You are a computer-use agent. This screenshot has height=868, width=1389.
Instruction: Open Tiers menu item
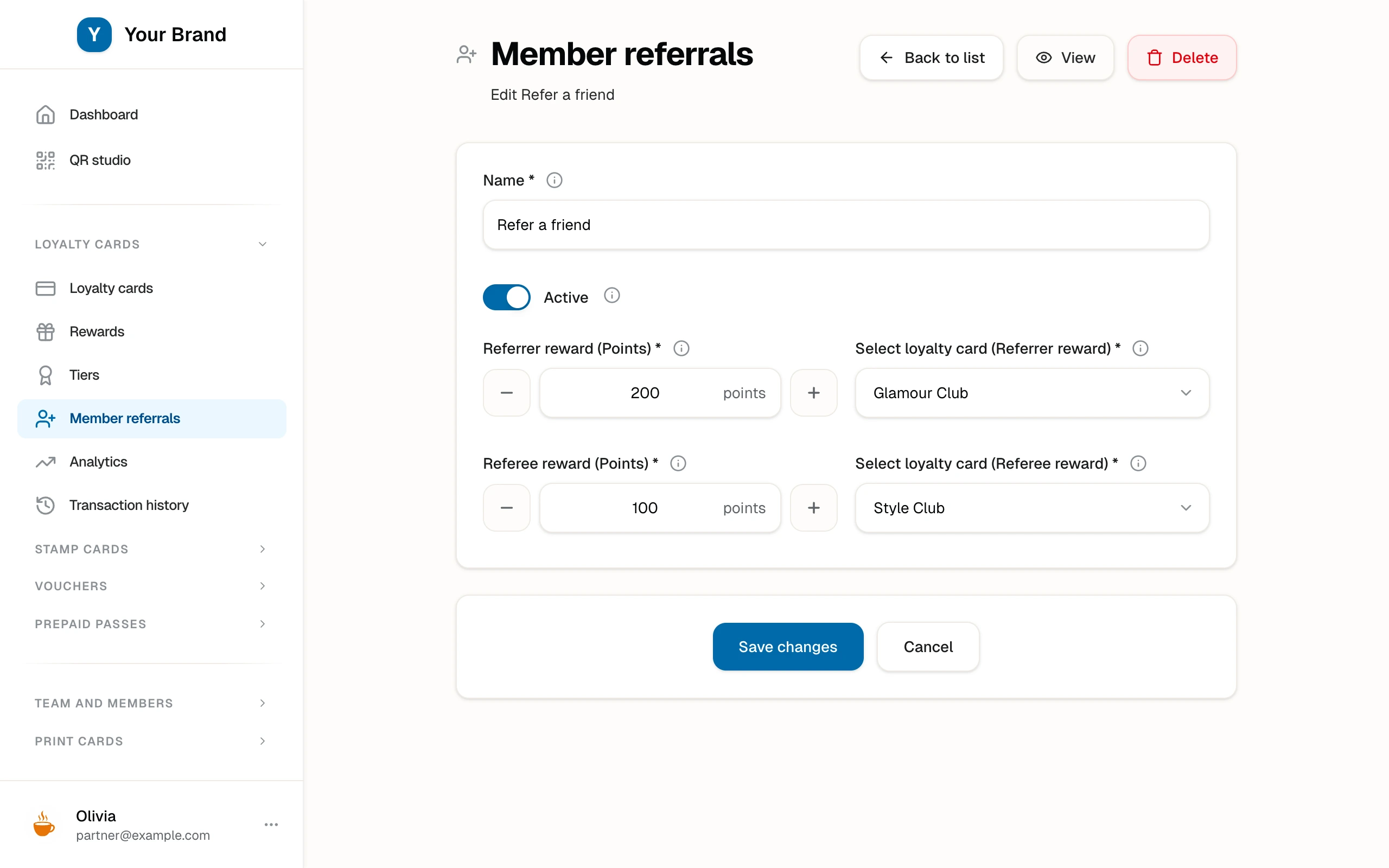click(x=151, y=375)
